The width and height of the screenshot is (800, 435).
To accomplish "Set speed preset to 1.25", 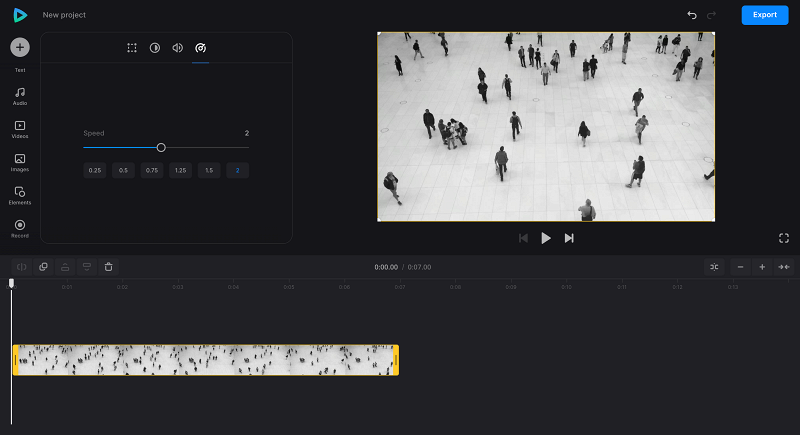I will [181, 170].
